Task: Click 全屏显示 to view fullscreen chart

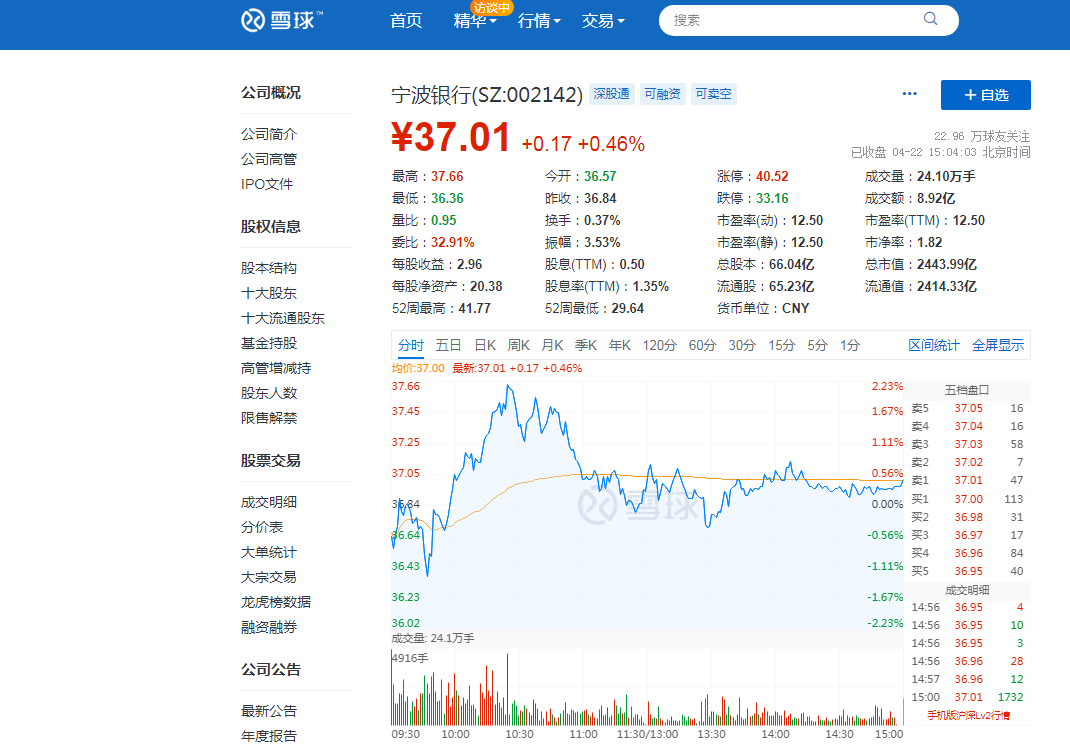Action: (x=998, y=345)
